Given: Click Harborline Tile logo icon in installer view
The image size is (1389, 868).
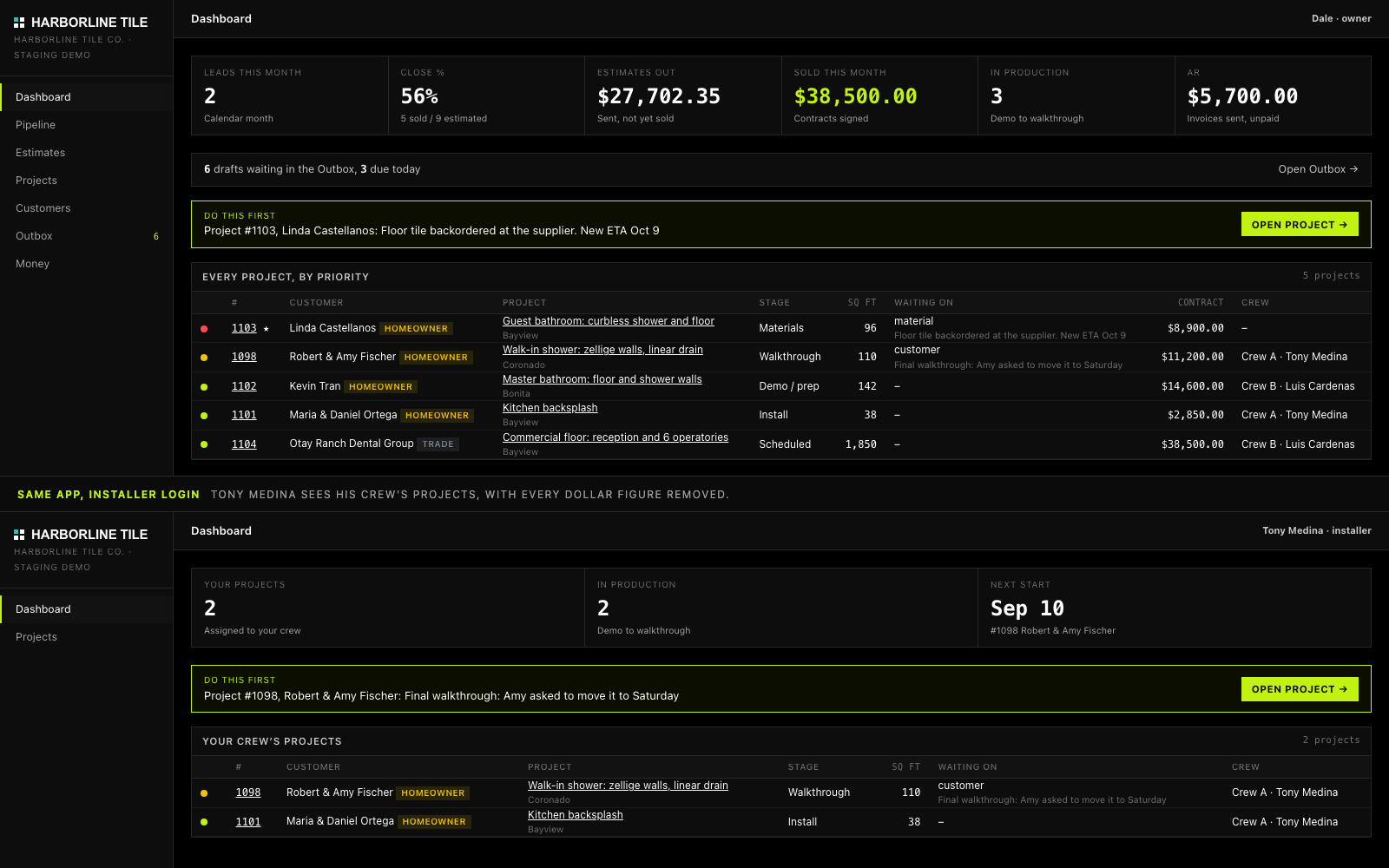Looking at the screenshot, I should 19,535.
